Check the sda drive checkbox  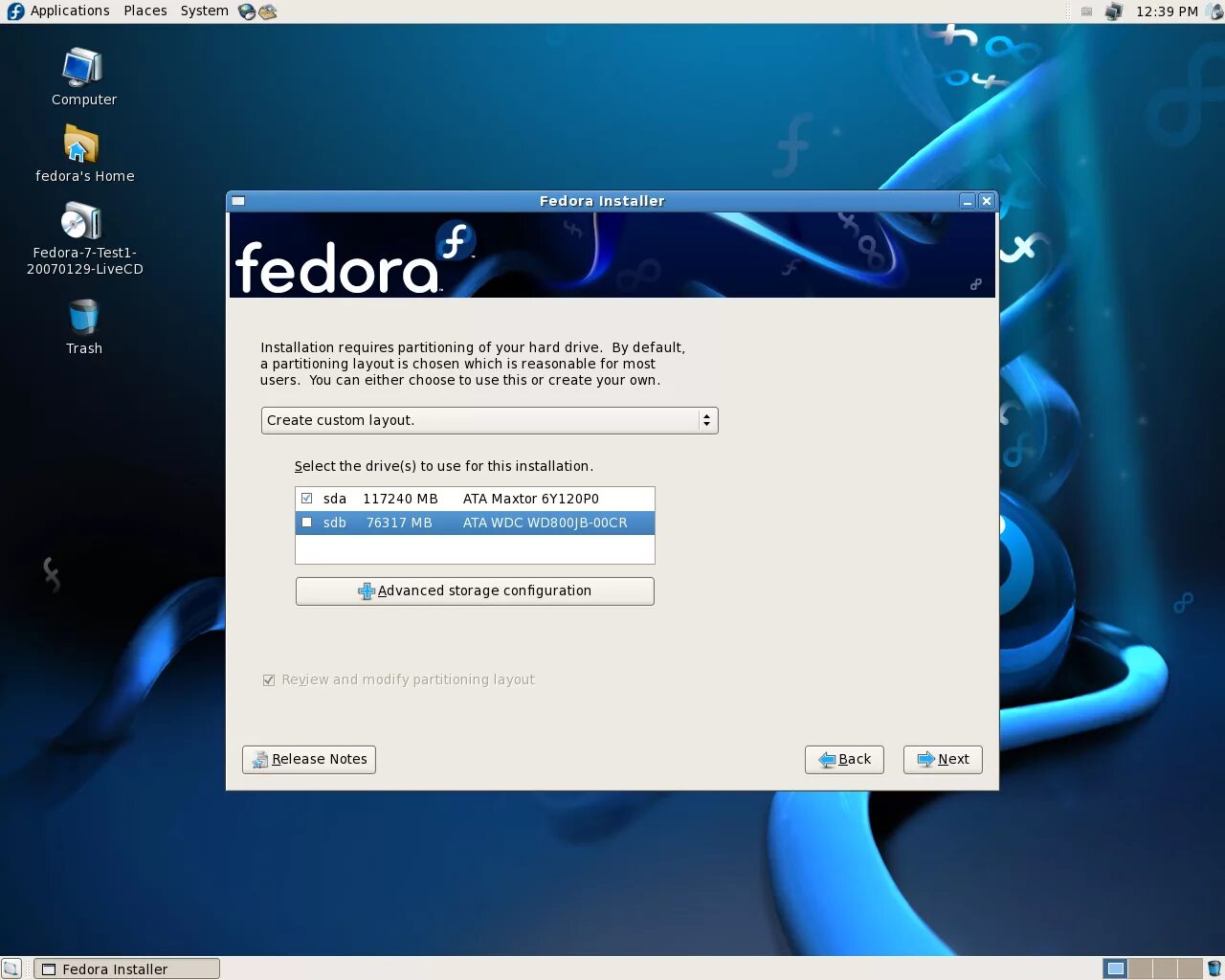coord(306,499)
